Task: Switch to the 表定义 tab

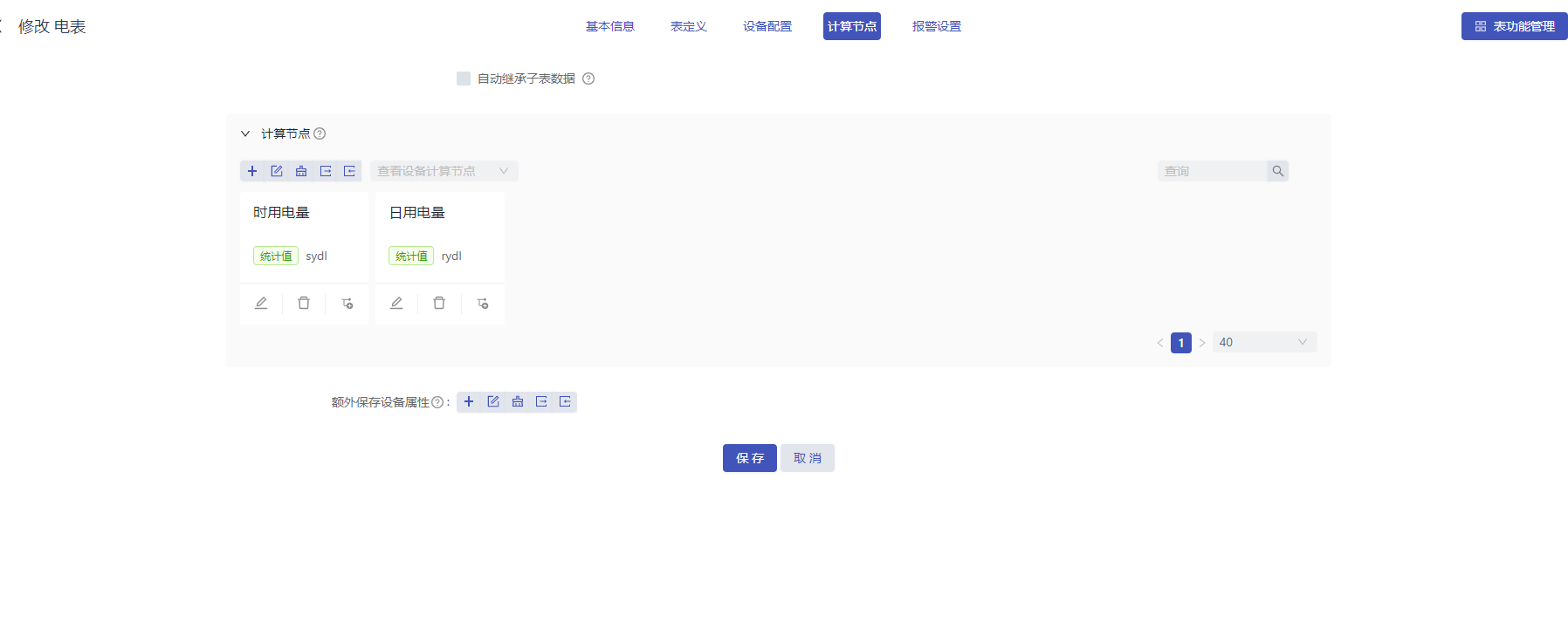Action: click(x=689, y=26)
